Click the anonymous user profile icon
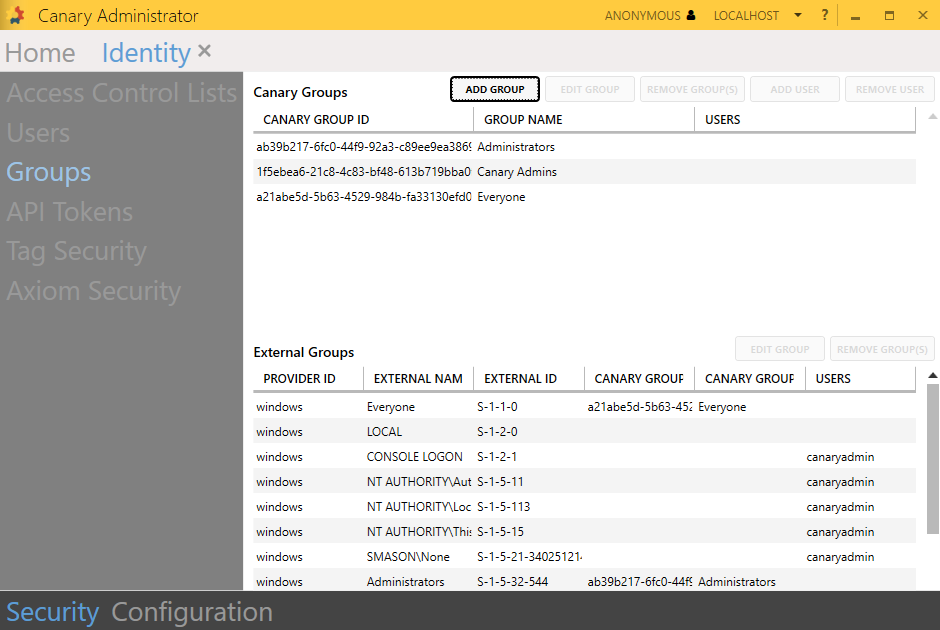 coord(690,16)
